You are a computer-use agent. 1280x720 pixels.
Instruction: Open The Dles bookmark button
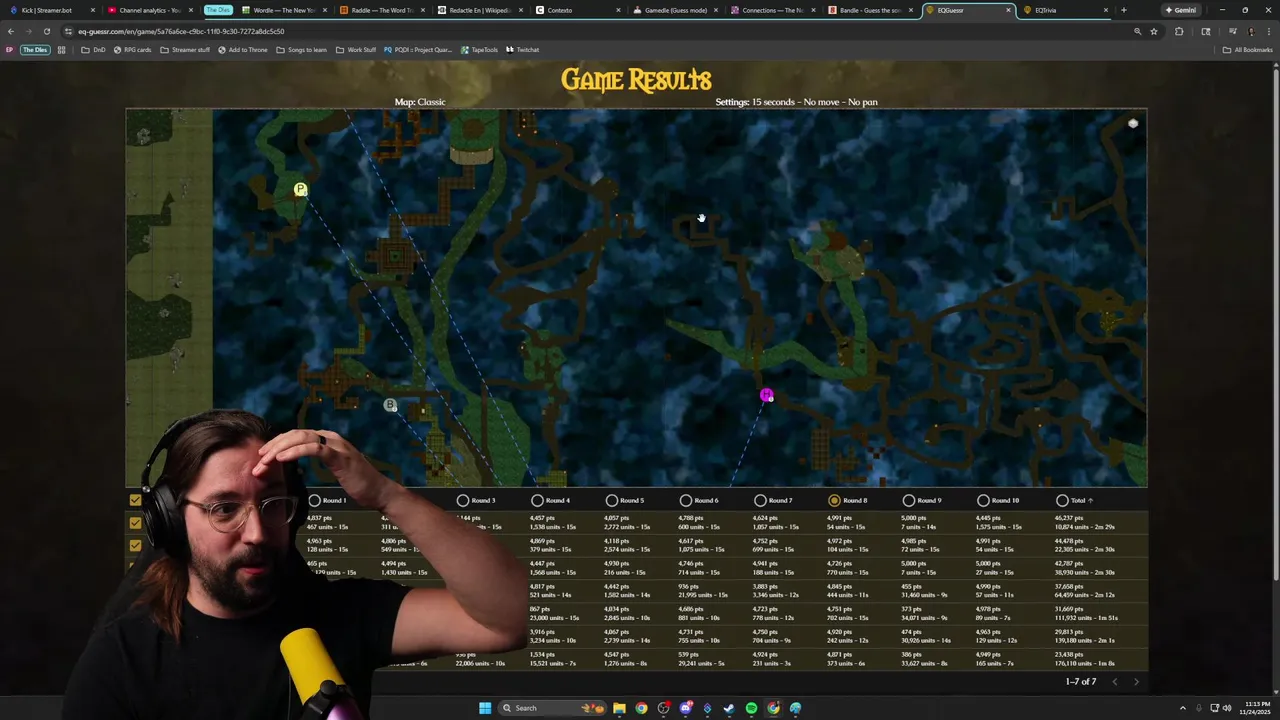[x=35, y=49]
